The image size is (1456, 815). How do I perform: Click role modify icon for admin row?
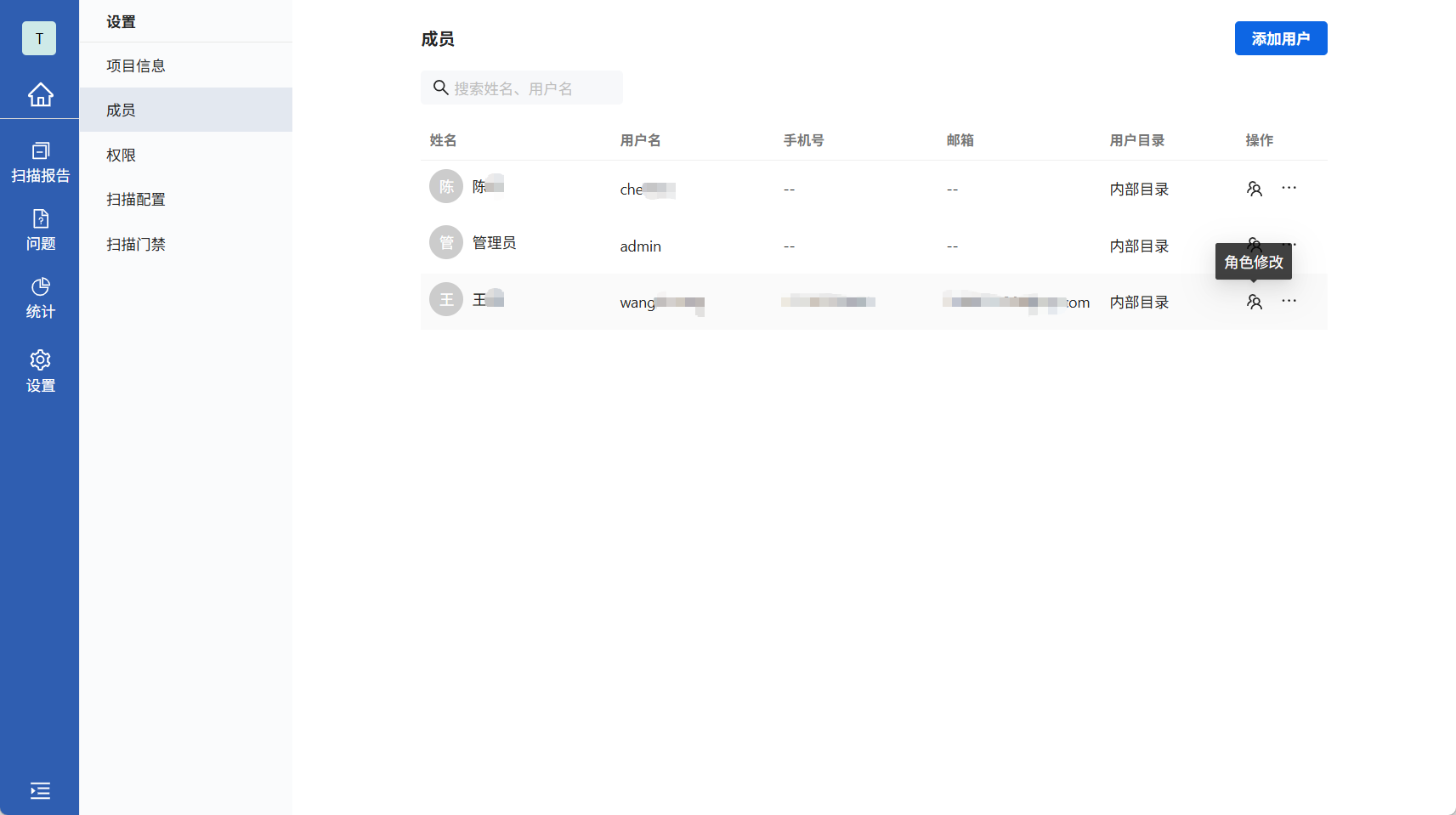pos(1255,245)
